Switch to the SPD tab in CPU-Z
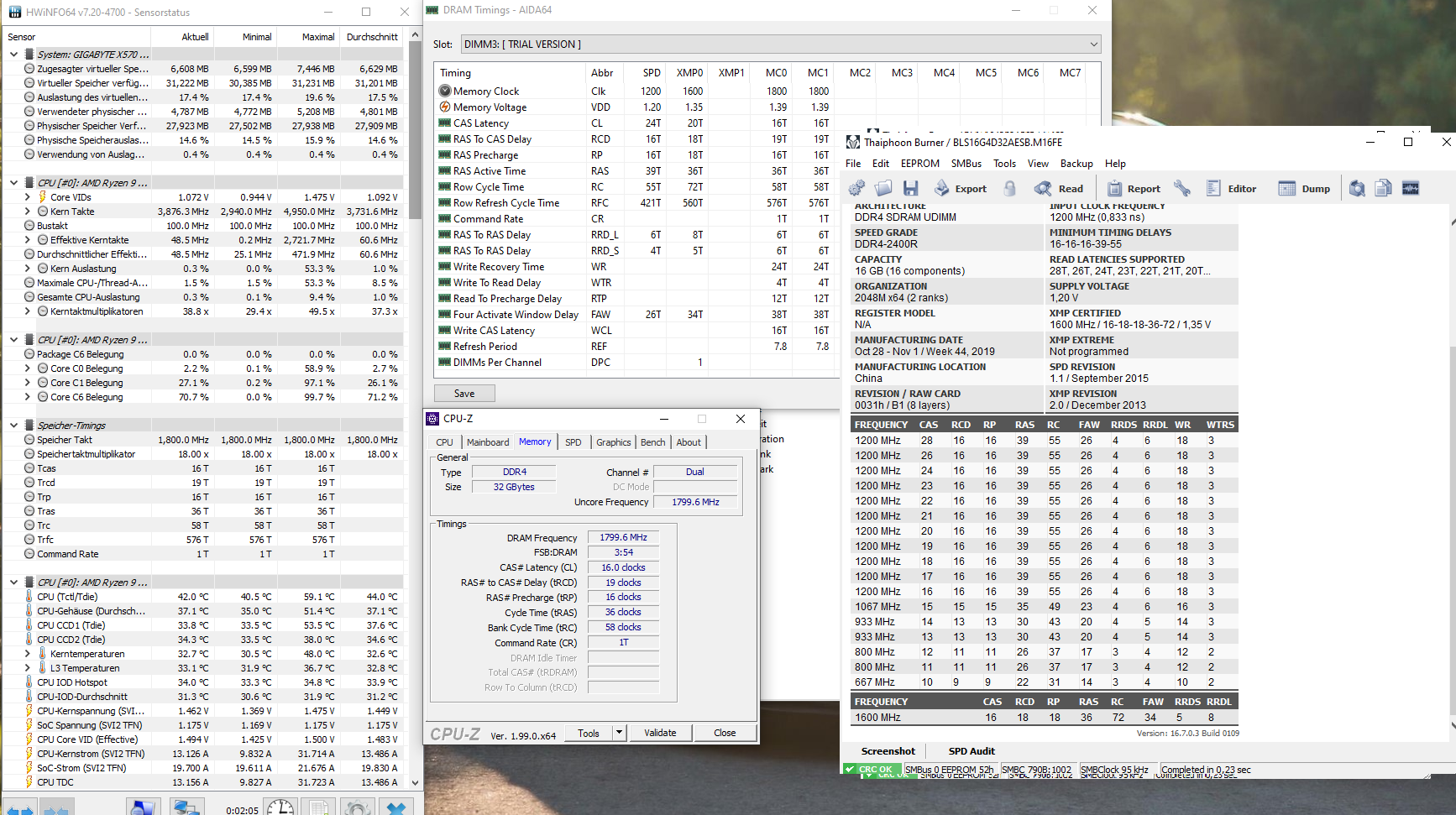Image resolution: width=1456 pixels, height=815 pixels. pyautogui.click(x=573, y=442)
